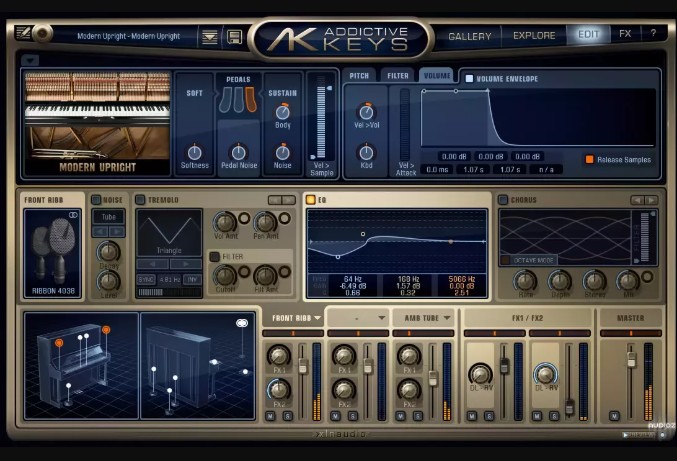Expand the collapse arrow above piano image
The width and height of the screenshot is (677, 461).
tap(30, 60)
